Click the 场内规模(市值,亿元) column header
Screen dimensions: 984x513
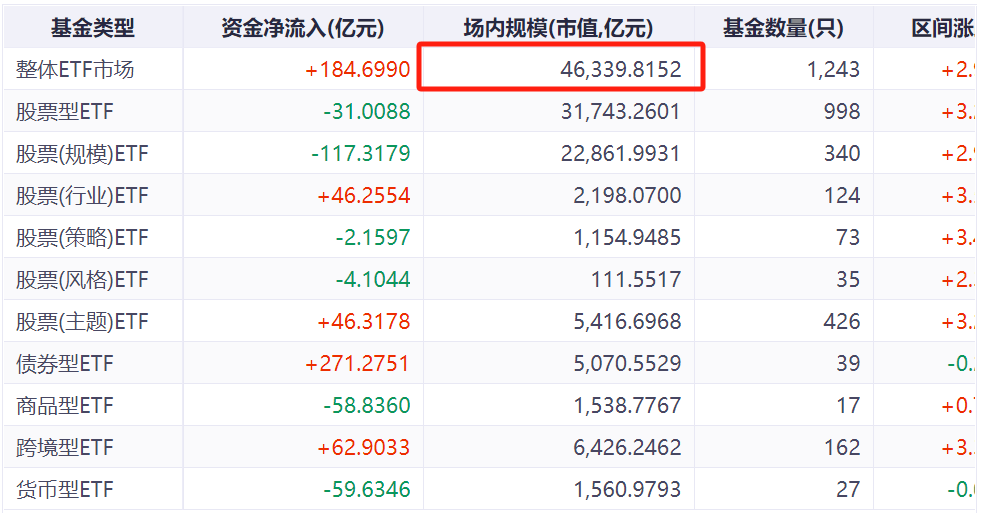click(x=558, y=28)
